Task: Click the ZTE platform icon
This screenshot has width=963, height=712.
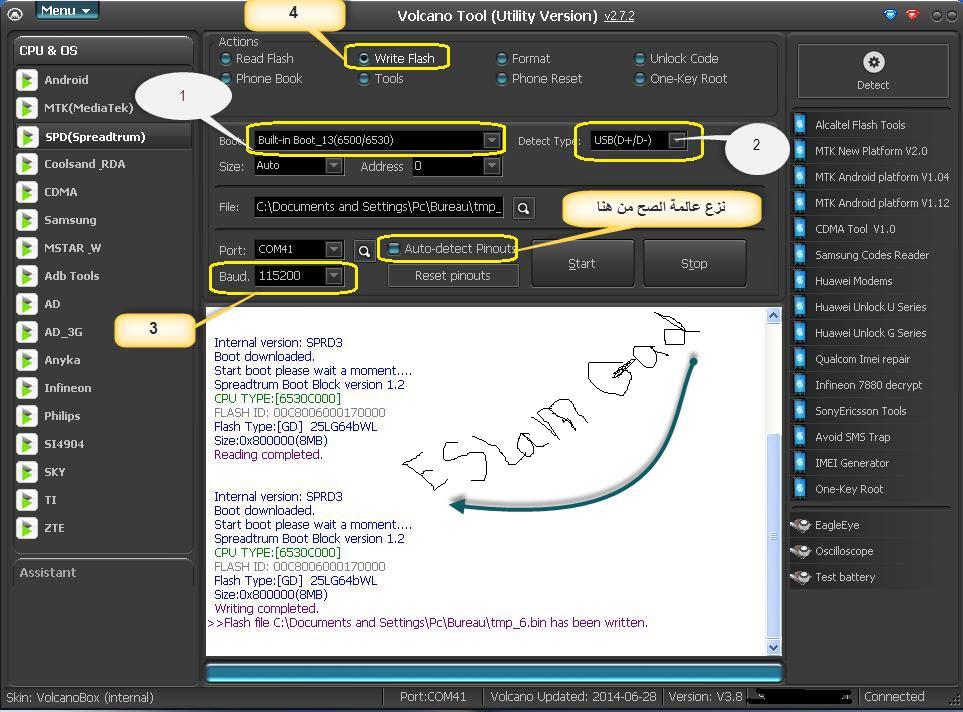Action: pyautogui.click(x=26, y=528)
